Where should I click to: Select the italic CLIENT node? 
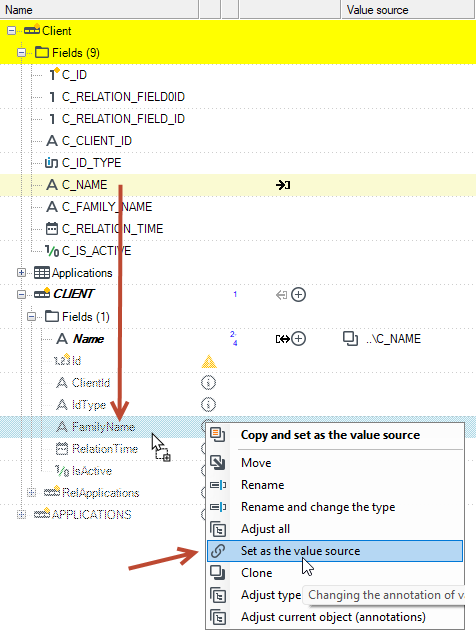[74, 294]
